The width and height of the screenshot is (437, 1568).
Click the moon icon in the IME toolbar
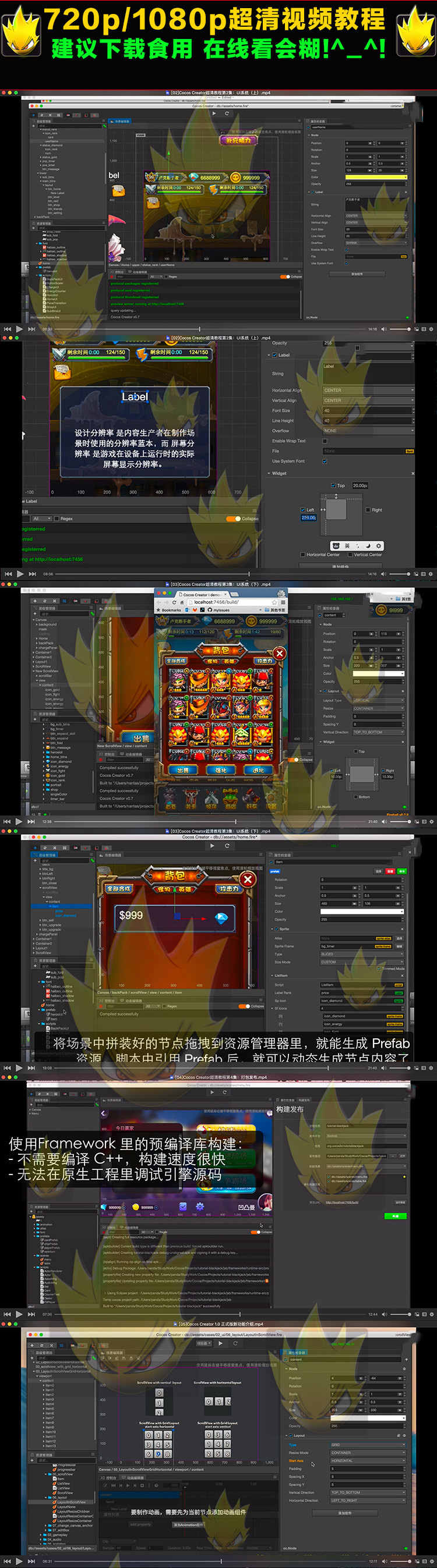368,545
